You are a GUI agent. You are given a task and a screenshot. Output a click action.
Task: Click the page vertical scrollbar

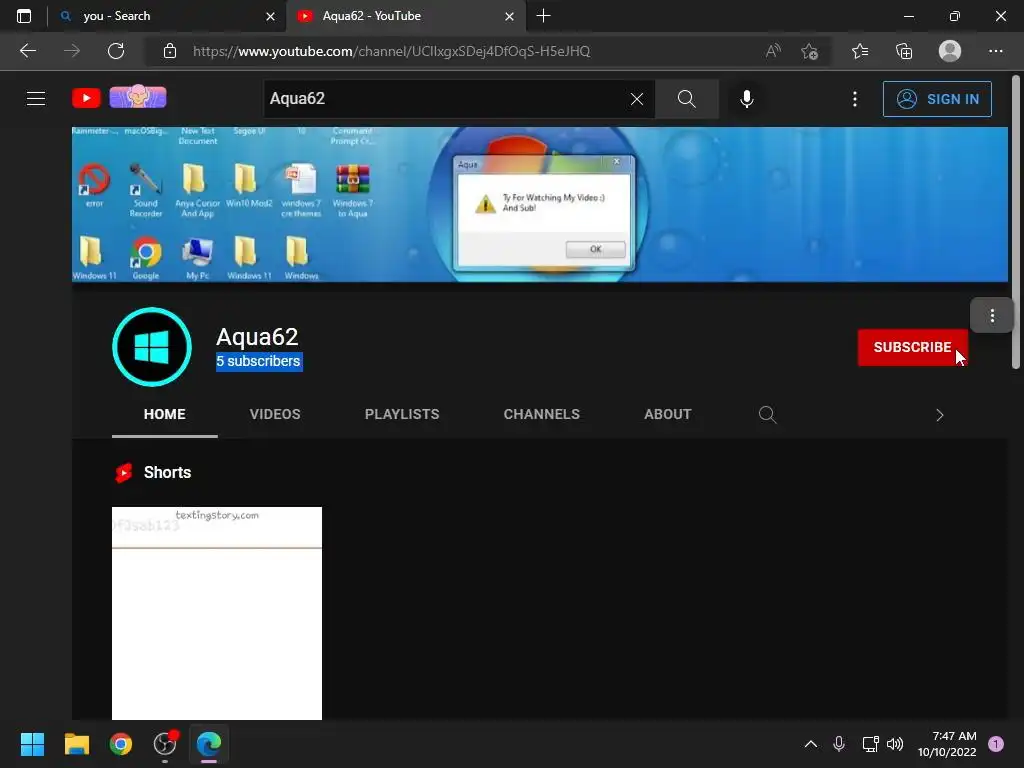[1016, 222]
